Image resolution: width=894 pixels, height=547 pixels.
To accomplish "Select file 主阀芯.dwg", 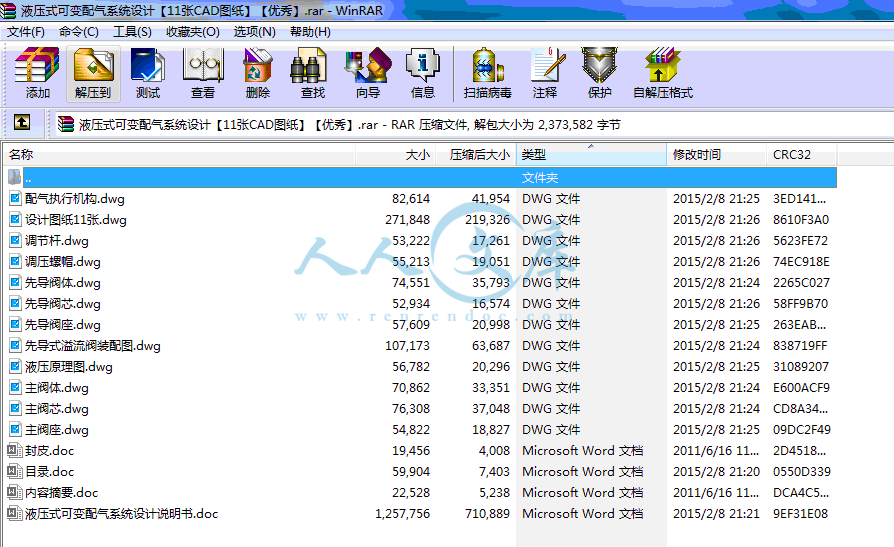I will pos(56,408).
